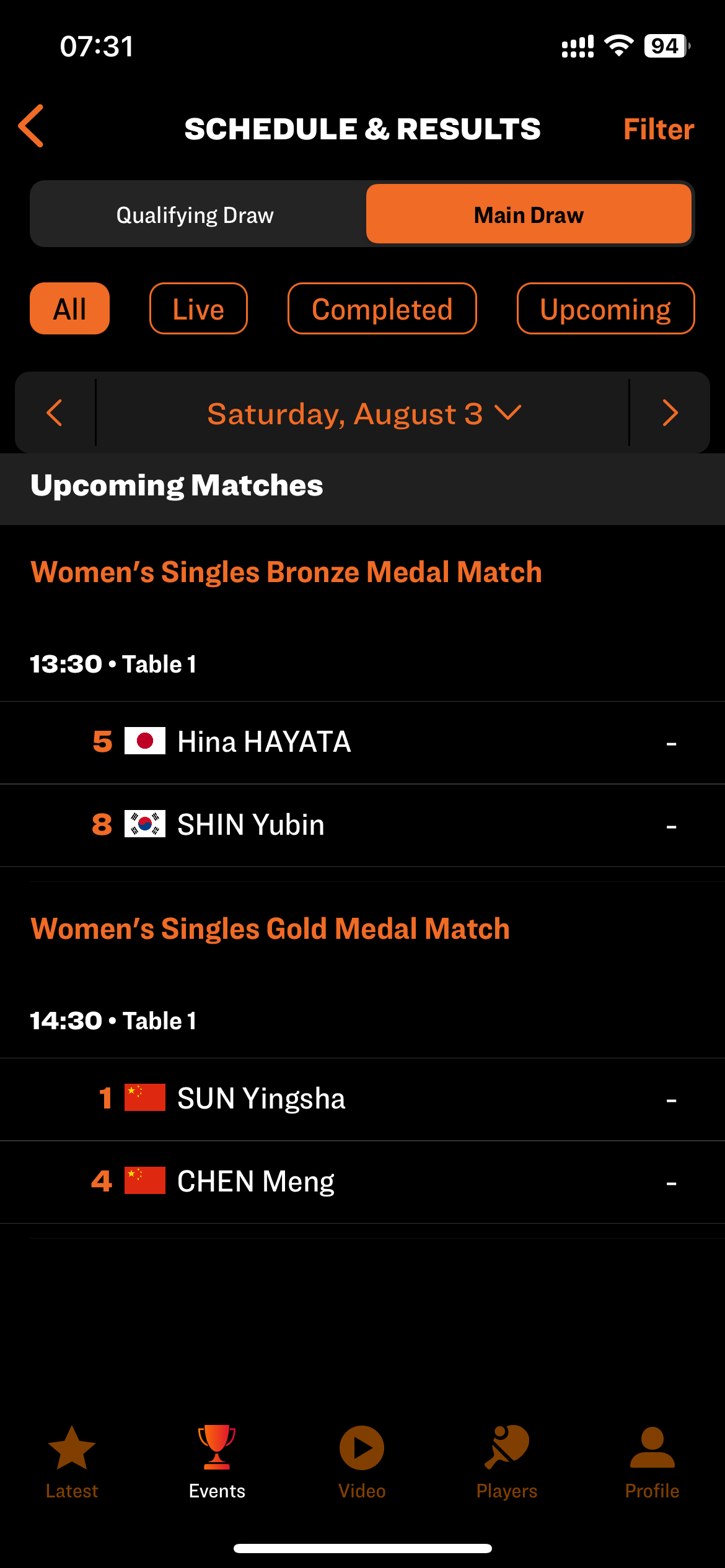Open CHEN Meng player row
This screenshot has width=725, height=1568.
362,1182
